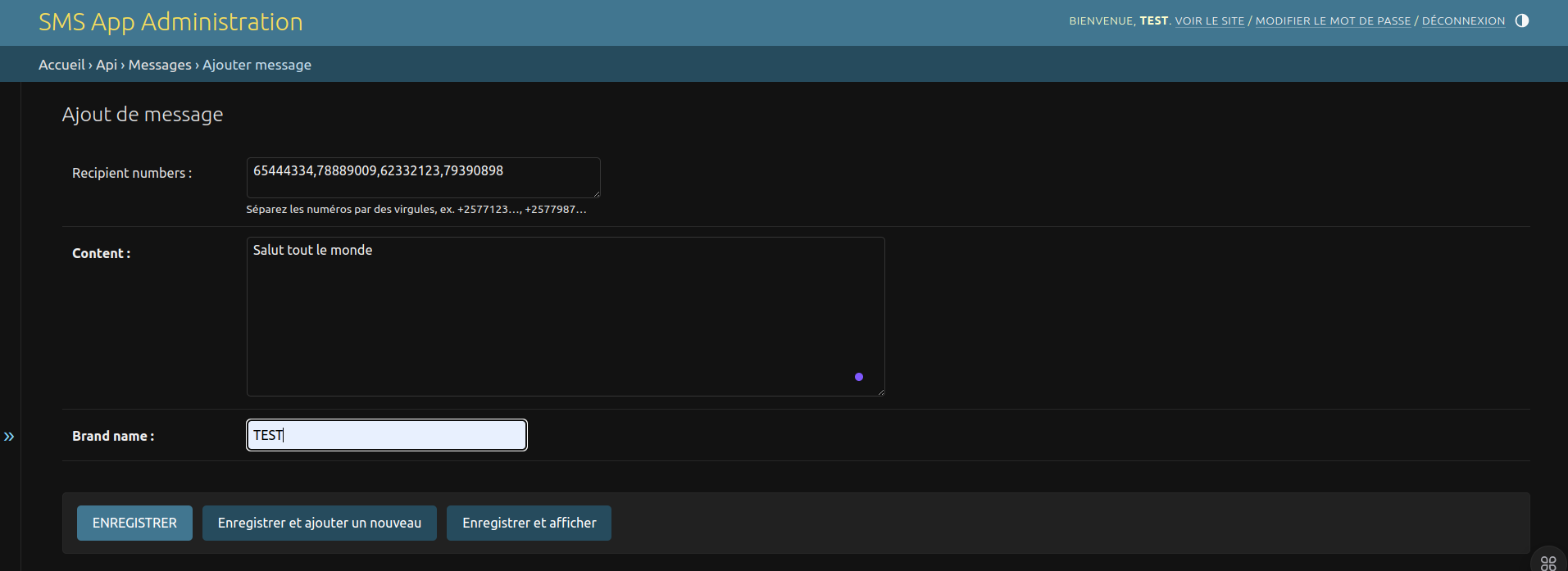Focus the Brand name input field
1568x571 pixels.
click(x=387, y=435)
